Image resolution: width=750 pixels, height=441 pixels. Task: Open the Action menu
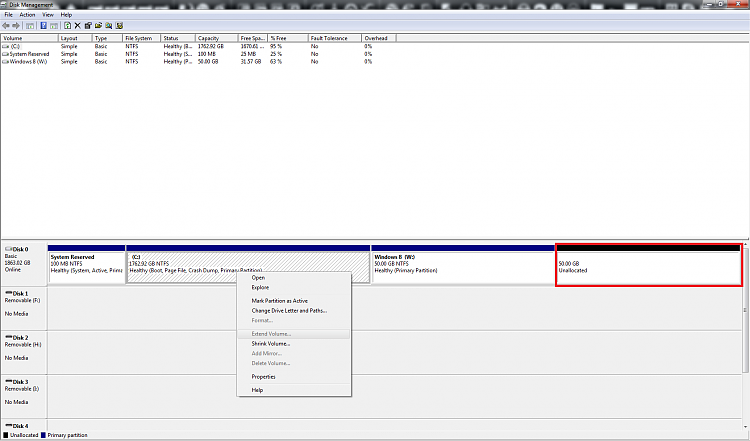pos(27,15)
